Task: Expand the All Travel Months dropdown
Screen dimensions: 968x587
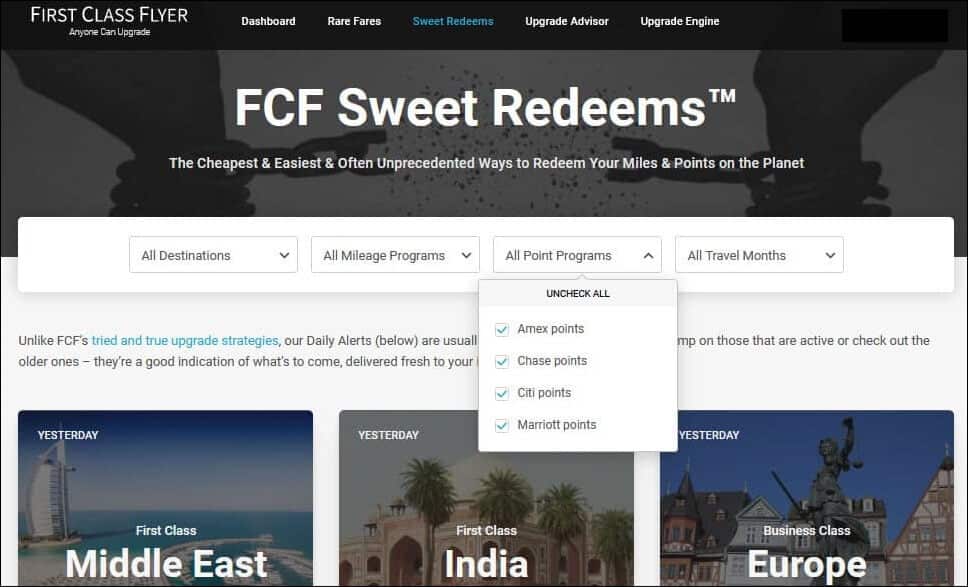Action: (759, 254)
